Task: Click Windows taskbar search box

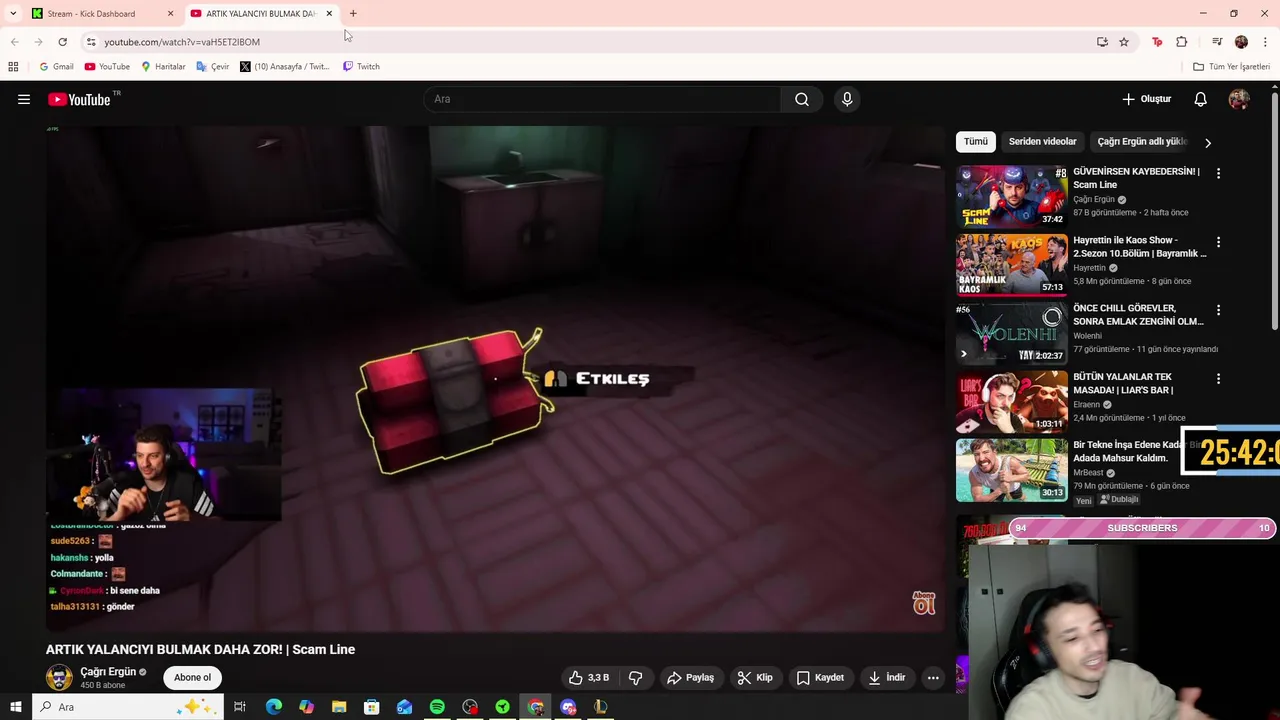Action: (129, 707)
